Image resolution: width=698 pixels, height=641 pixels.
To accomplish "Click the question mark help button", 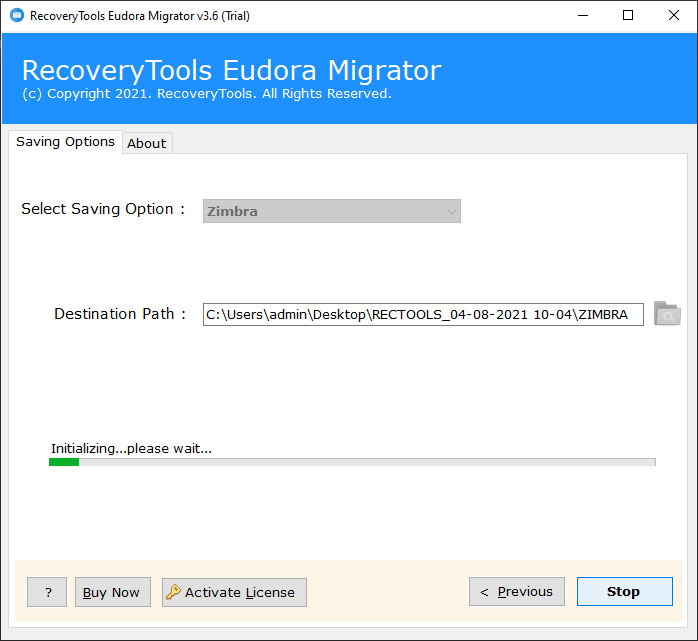I will [47, 592].
